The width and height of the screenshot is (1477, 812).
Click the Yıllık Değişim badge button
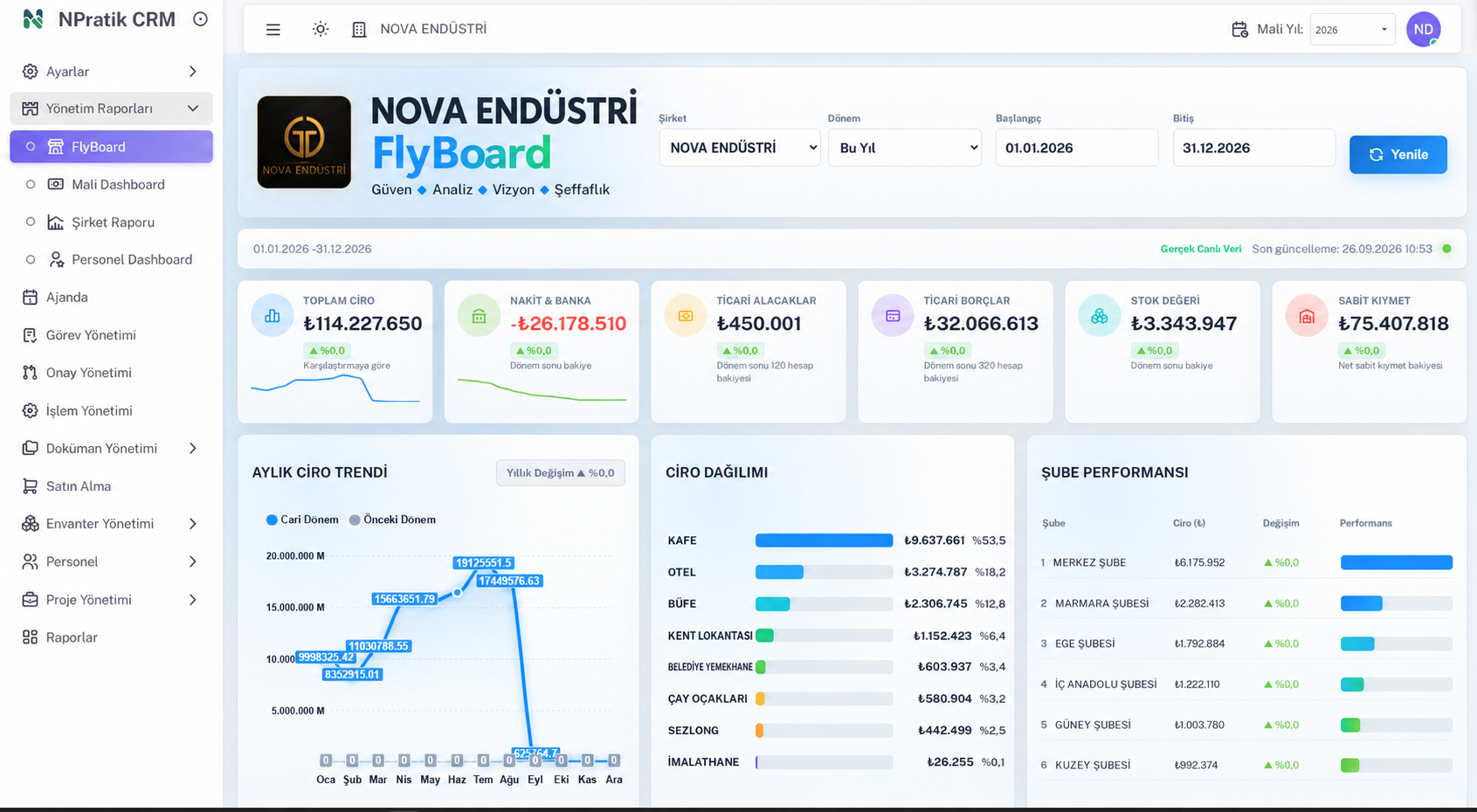pos(560,472)
